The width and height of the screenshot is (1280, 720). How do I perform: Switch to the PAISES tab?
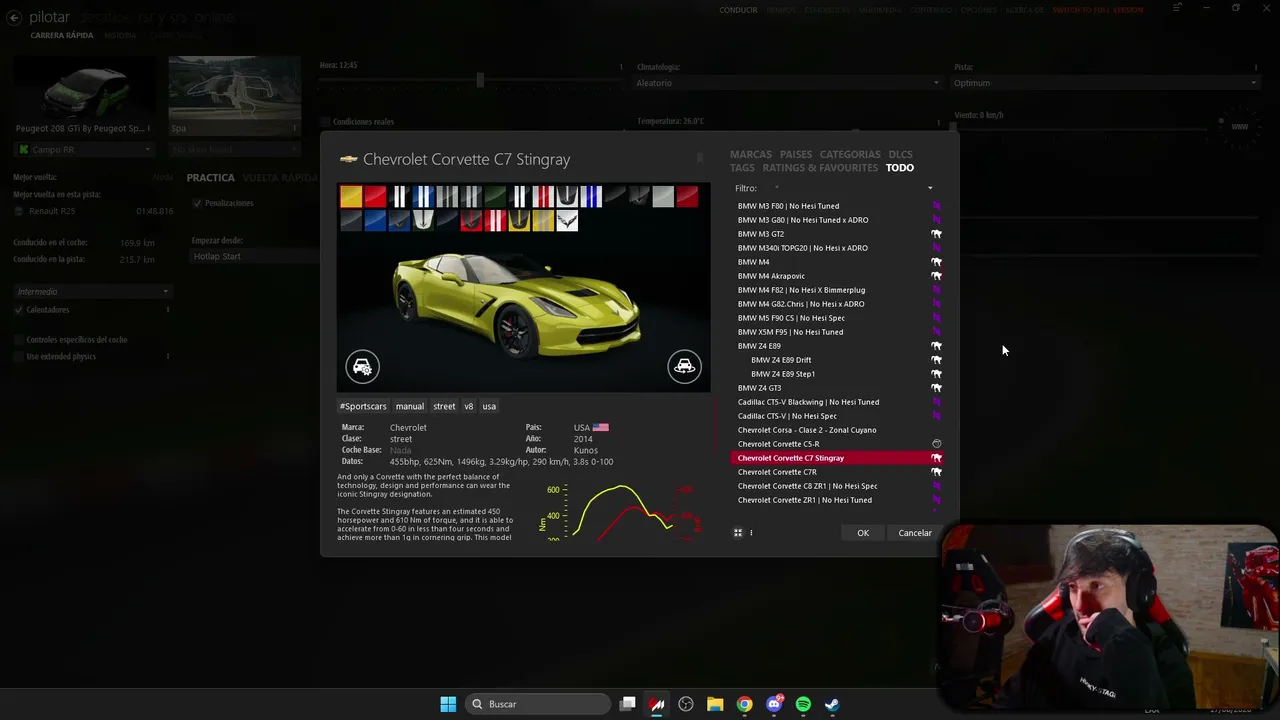[796, 155]
